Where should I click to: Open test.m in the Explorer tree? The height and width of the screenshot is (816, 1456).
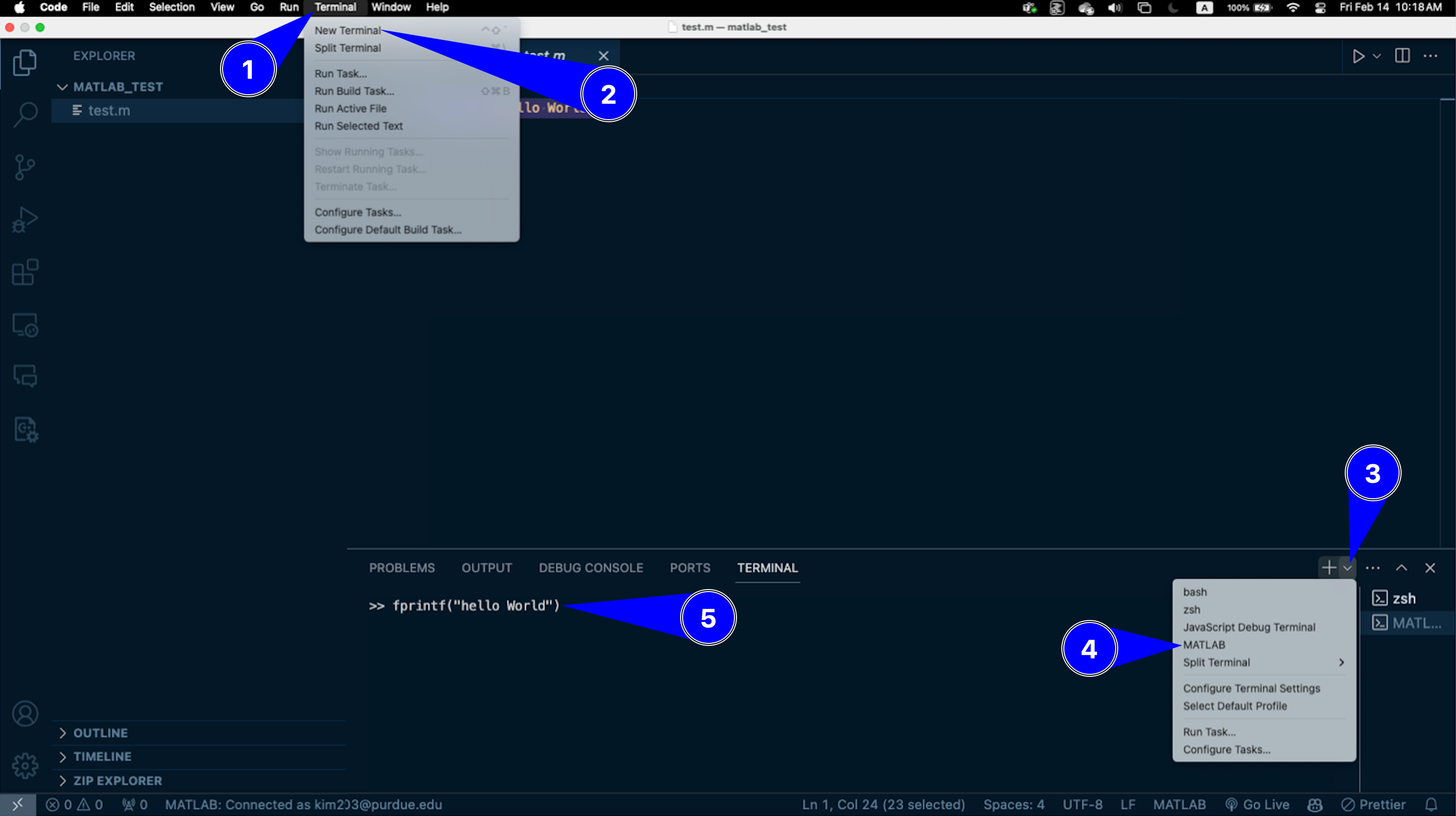(x=109, y=111)
